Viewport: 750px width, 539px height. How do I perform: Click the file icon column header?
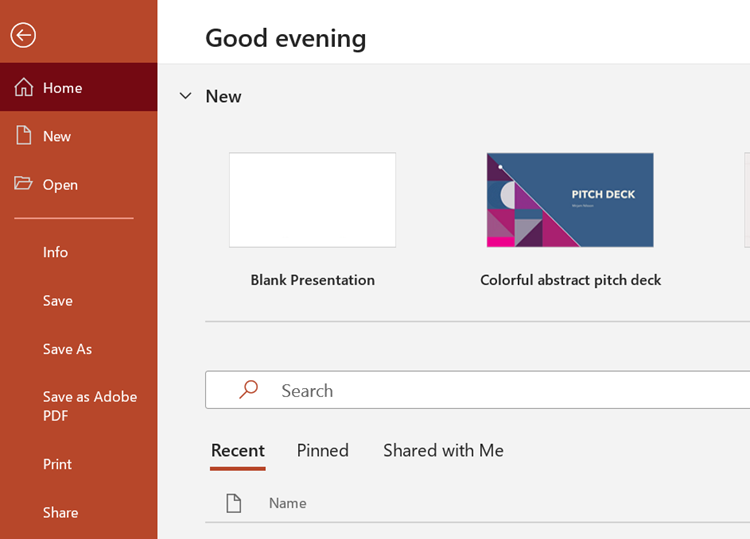[x=234, y=503]
